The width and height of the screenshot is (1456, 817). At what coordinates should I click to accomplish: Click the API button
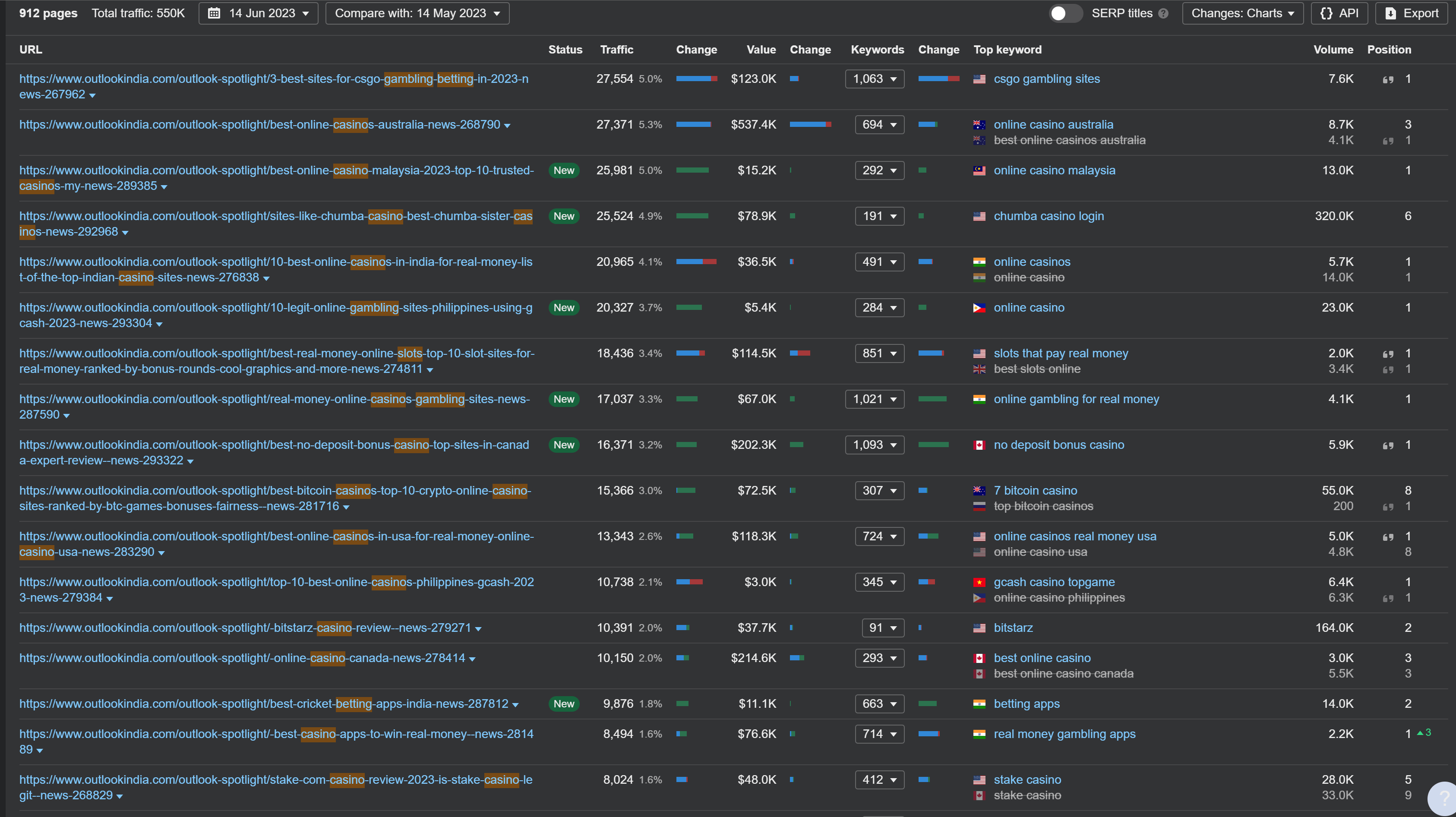[1339, 13]
